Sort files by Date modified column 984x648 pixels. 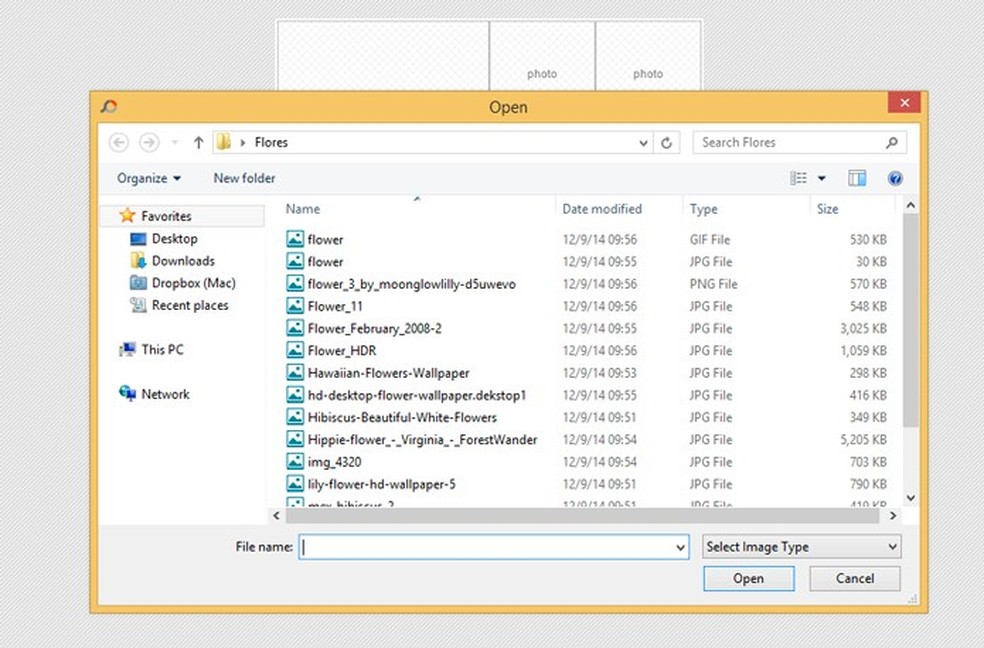pos(602,209)
